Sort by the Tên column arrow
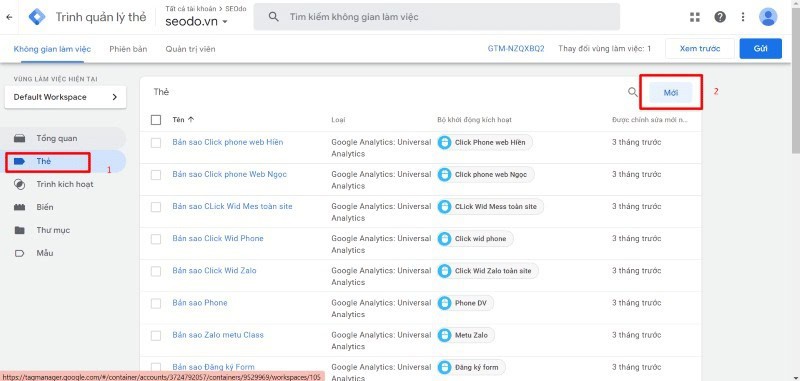The height and width of the screenshot is (381, 800). tap(191, 120)
